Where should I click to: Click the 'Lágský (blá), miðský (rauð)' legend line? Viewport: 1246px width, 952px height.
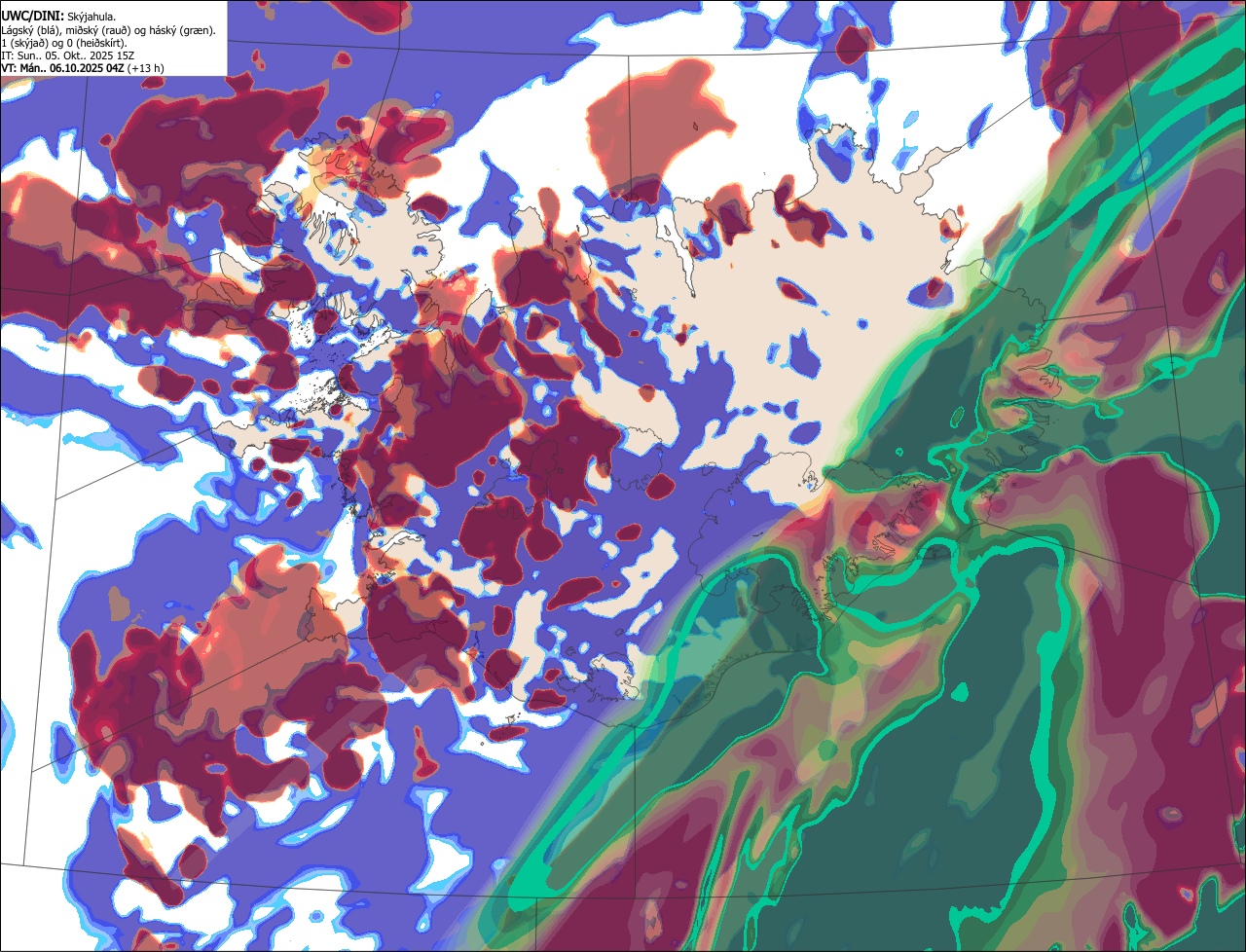109,30
